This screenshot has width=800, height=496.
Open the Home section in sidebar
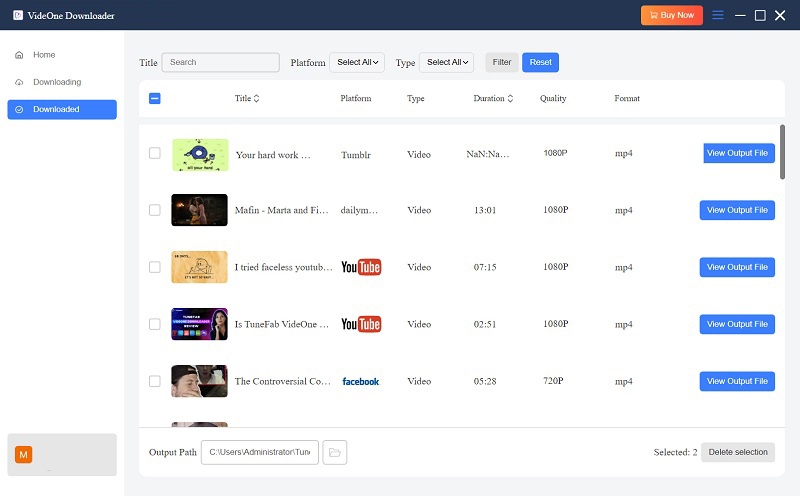click(44, 55)
